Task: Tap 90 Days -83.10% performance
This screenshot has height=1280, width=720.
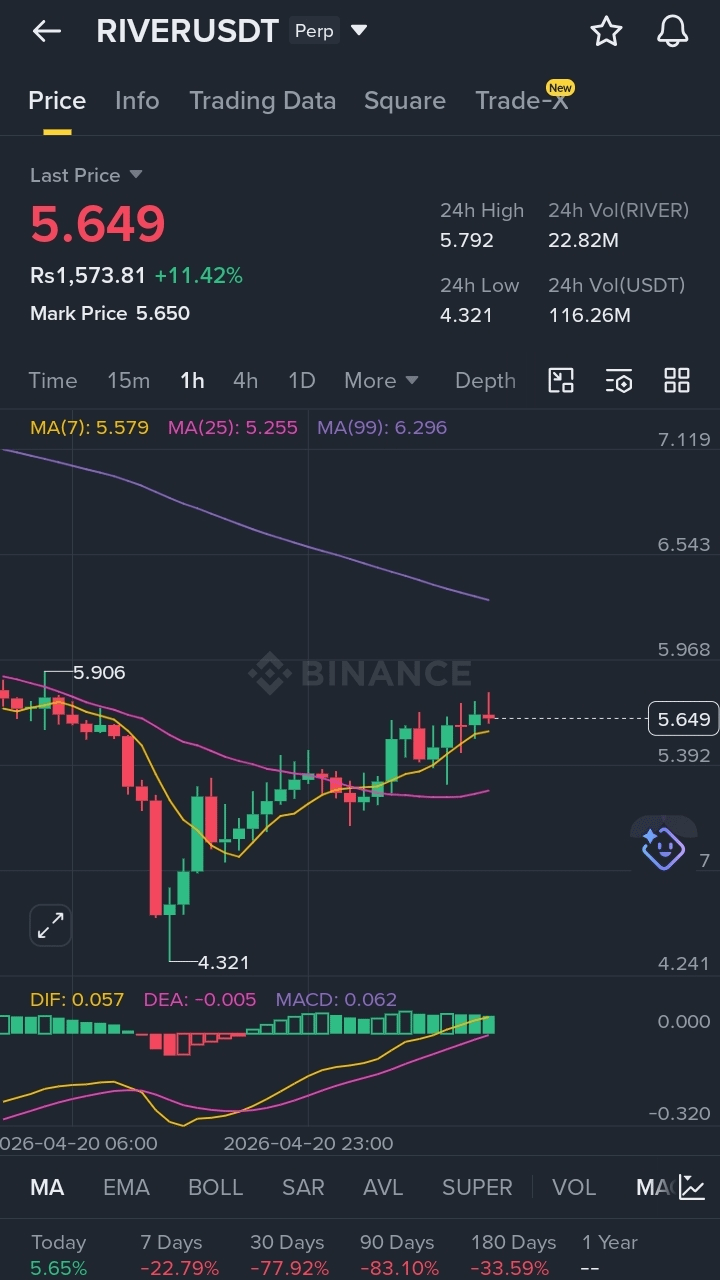Action: click(x=399, y=1255)
